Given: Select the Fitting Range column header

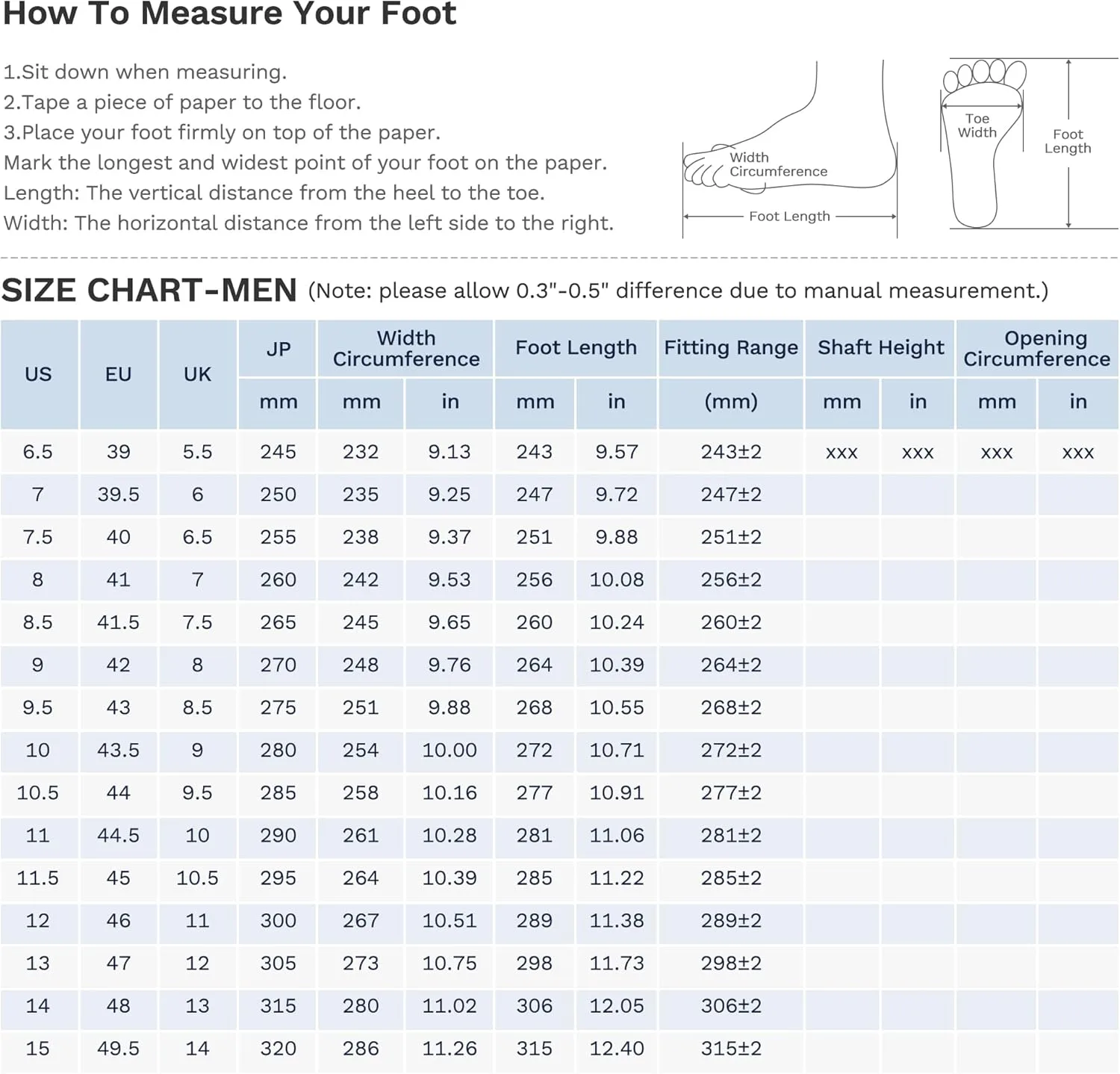Looking at the screenshot, I should (x=730, y=348).
